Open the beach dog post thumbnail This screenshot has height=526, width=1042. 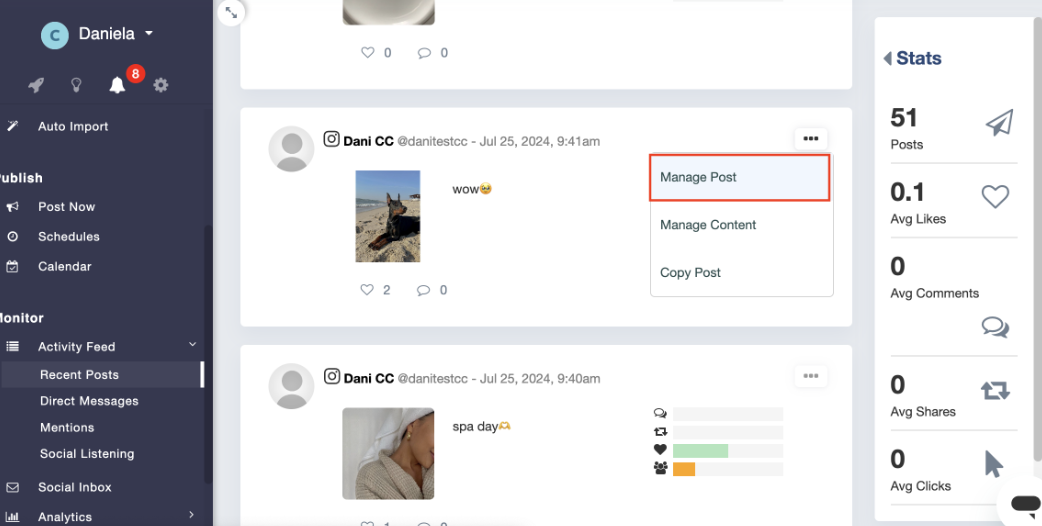388,216
